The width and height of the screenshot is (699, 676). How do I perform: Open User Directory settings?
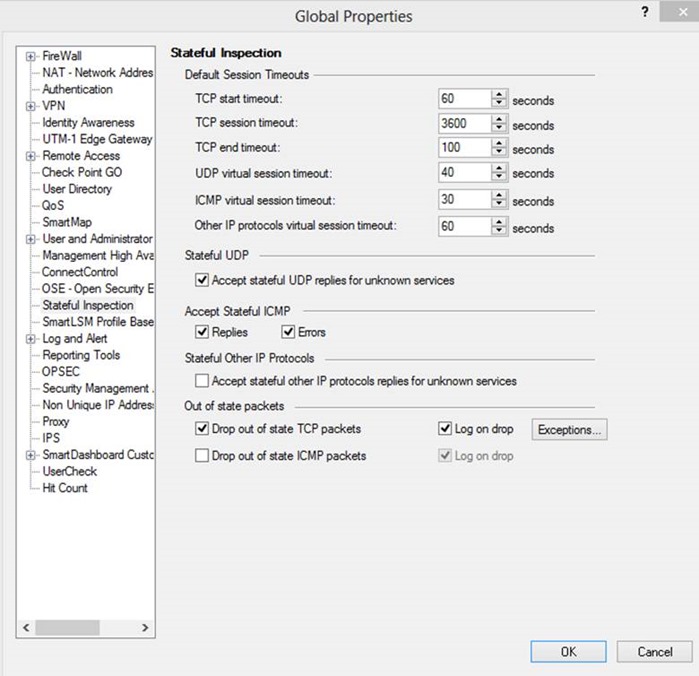click(77, 189)
